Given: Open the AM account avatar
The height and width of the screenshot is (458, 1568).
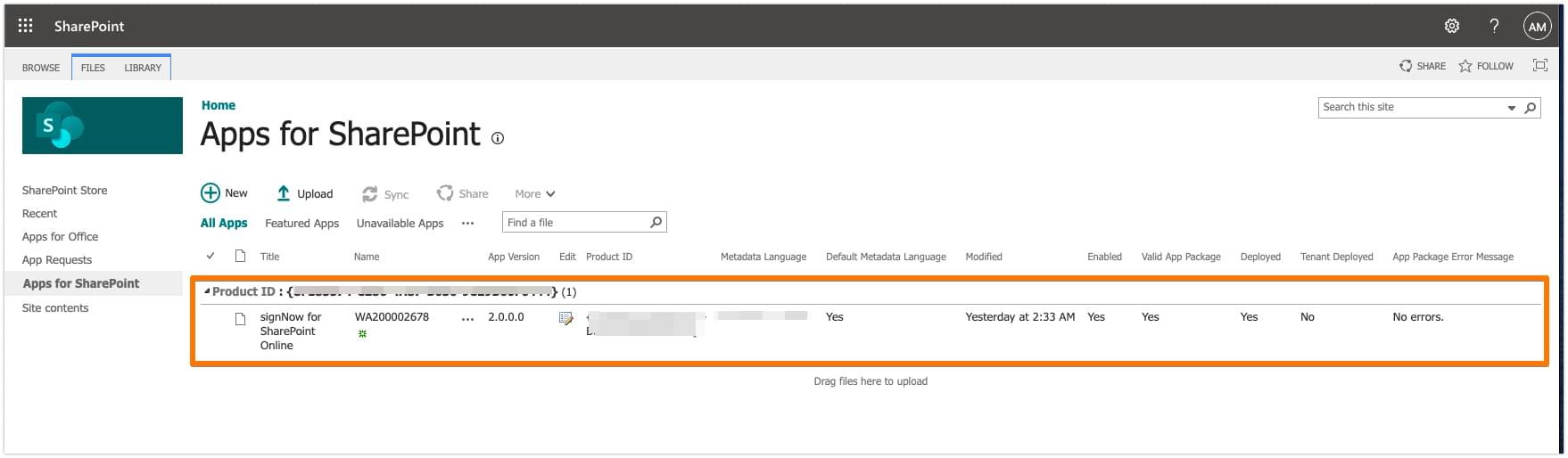Looking at the screenshot, I should (x=1537, y=27).
